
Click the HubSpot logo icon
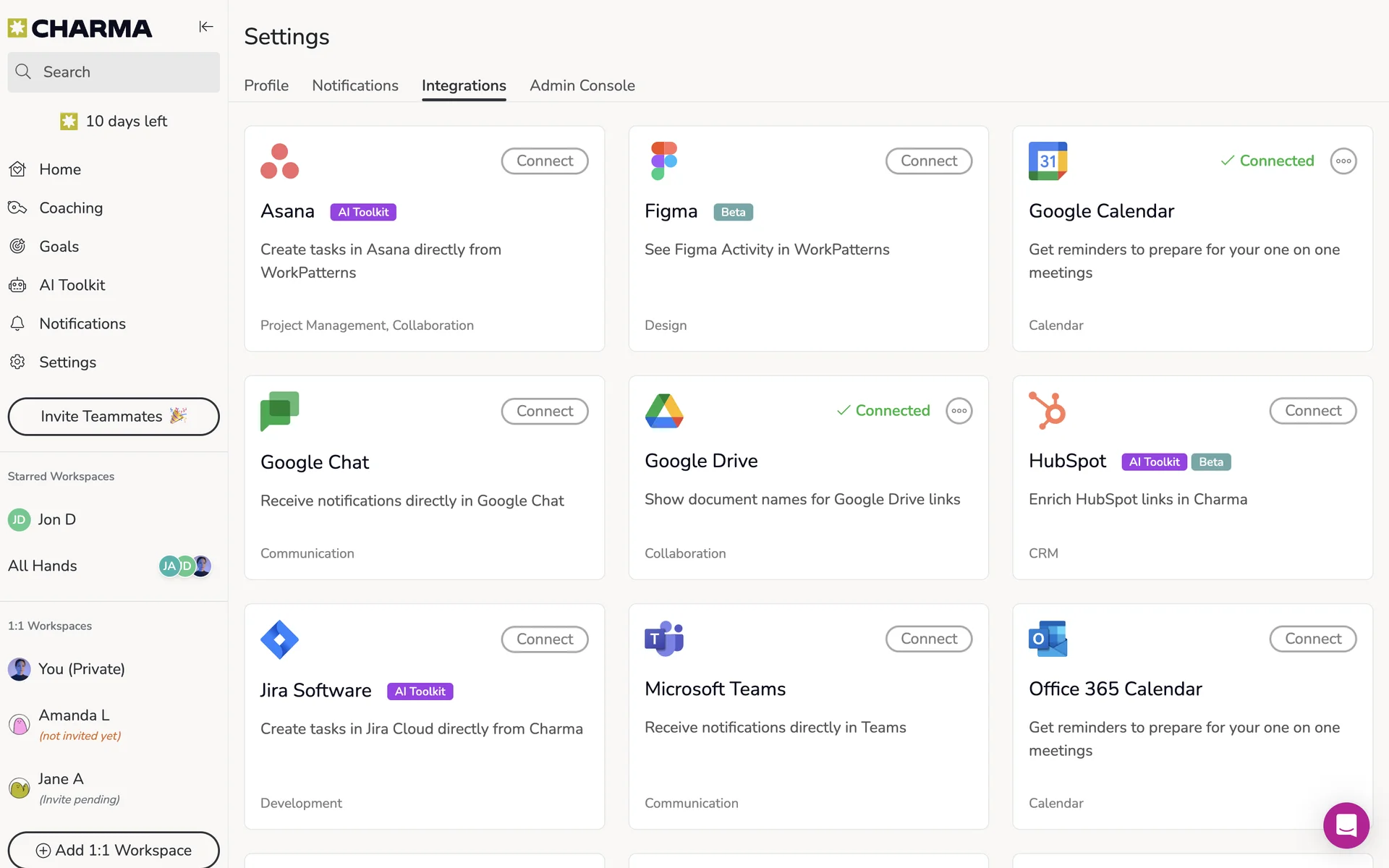point(1048,410)
